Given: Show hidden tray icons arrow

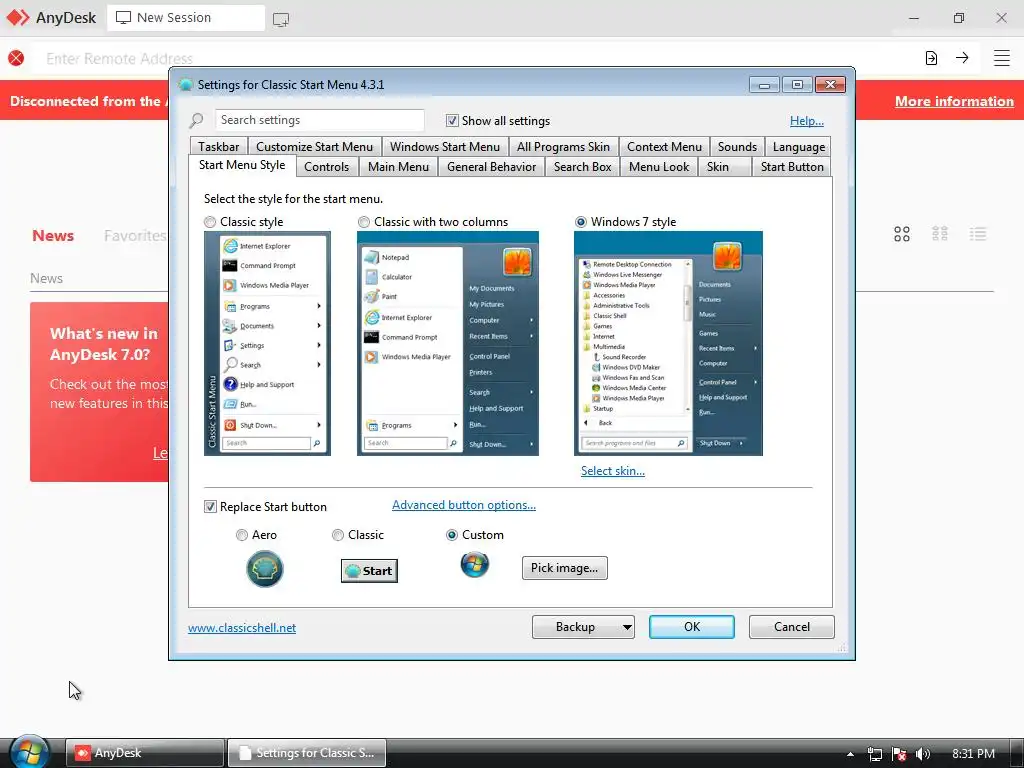Looking at the screenshot, I should click(850, 754).
